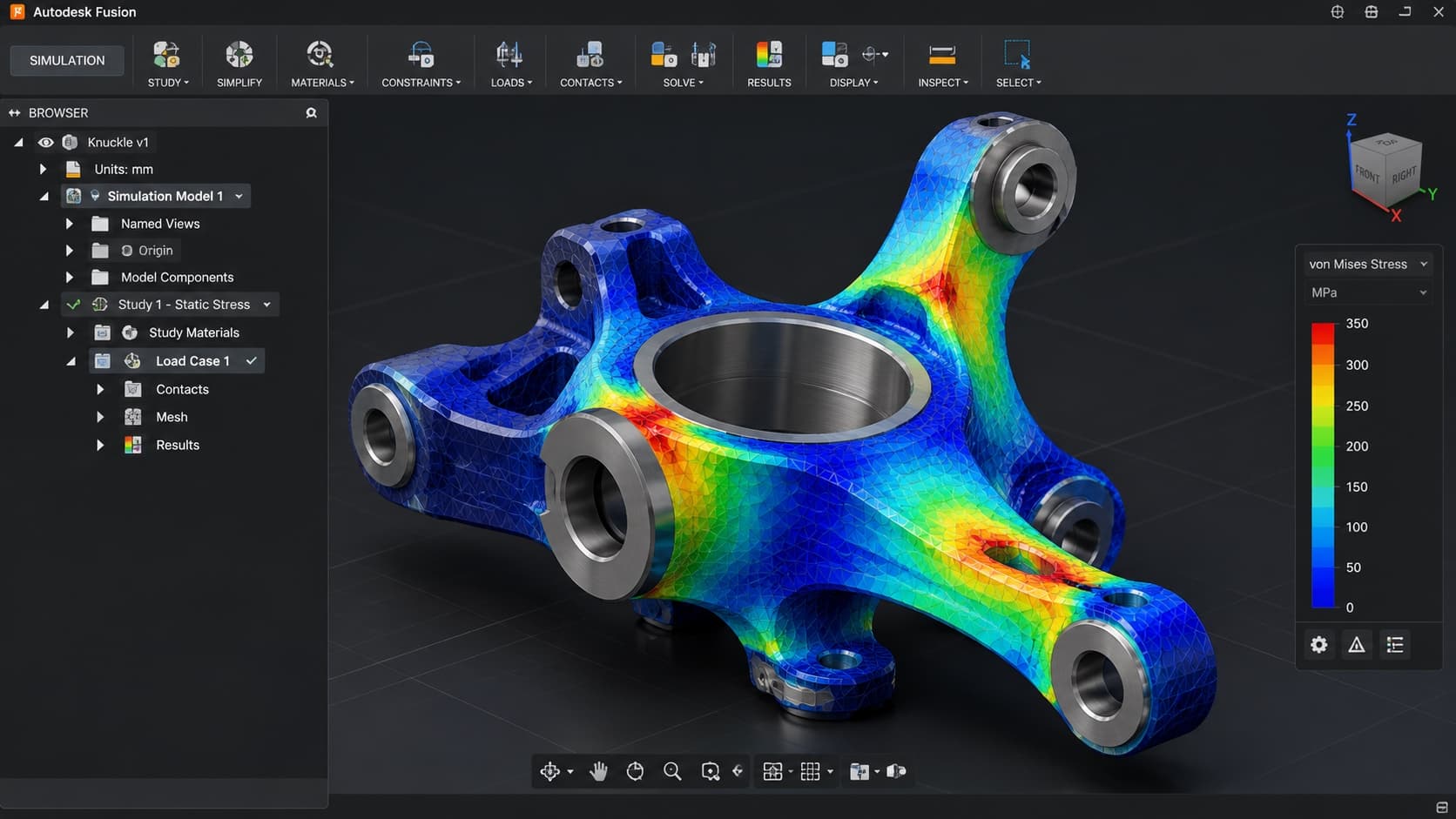Expand the Units: mm node

[43, 169]
